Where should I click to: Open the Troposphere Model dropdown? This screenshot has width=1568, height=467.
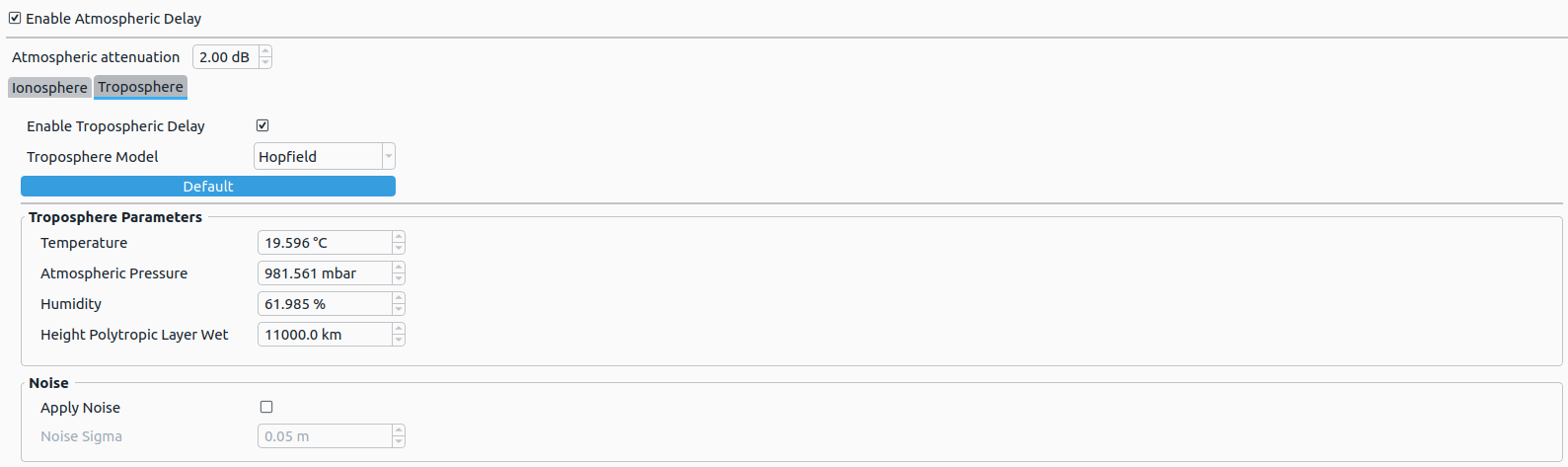tap(325, 156)
